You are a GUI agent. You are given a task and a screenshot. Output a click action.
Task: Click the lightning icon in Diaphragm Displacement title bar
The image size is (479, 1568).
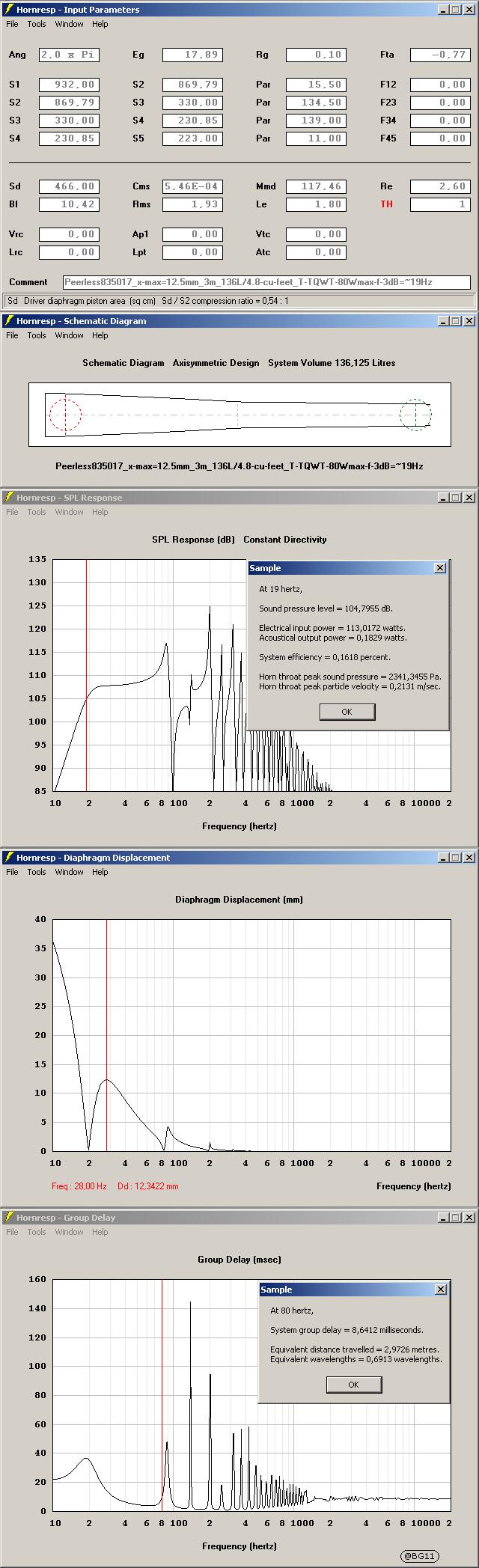[9, 858]
